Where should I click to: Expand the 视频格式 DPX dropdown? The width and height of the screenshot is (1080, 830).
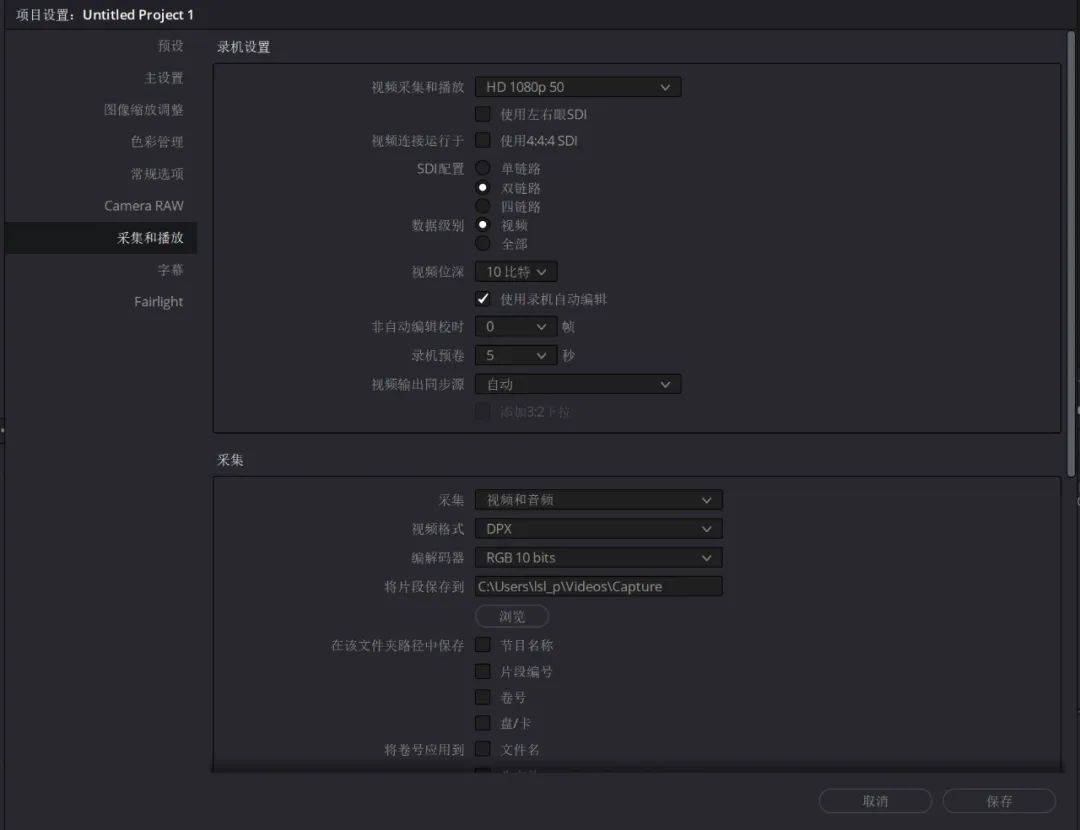(598, 528)
